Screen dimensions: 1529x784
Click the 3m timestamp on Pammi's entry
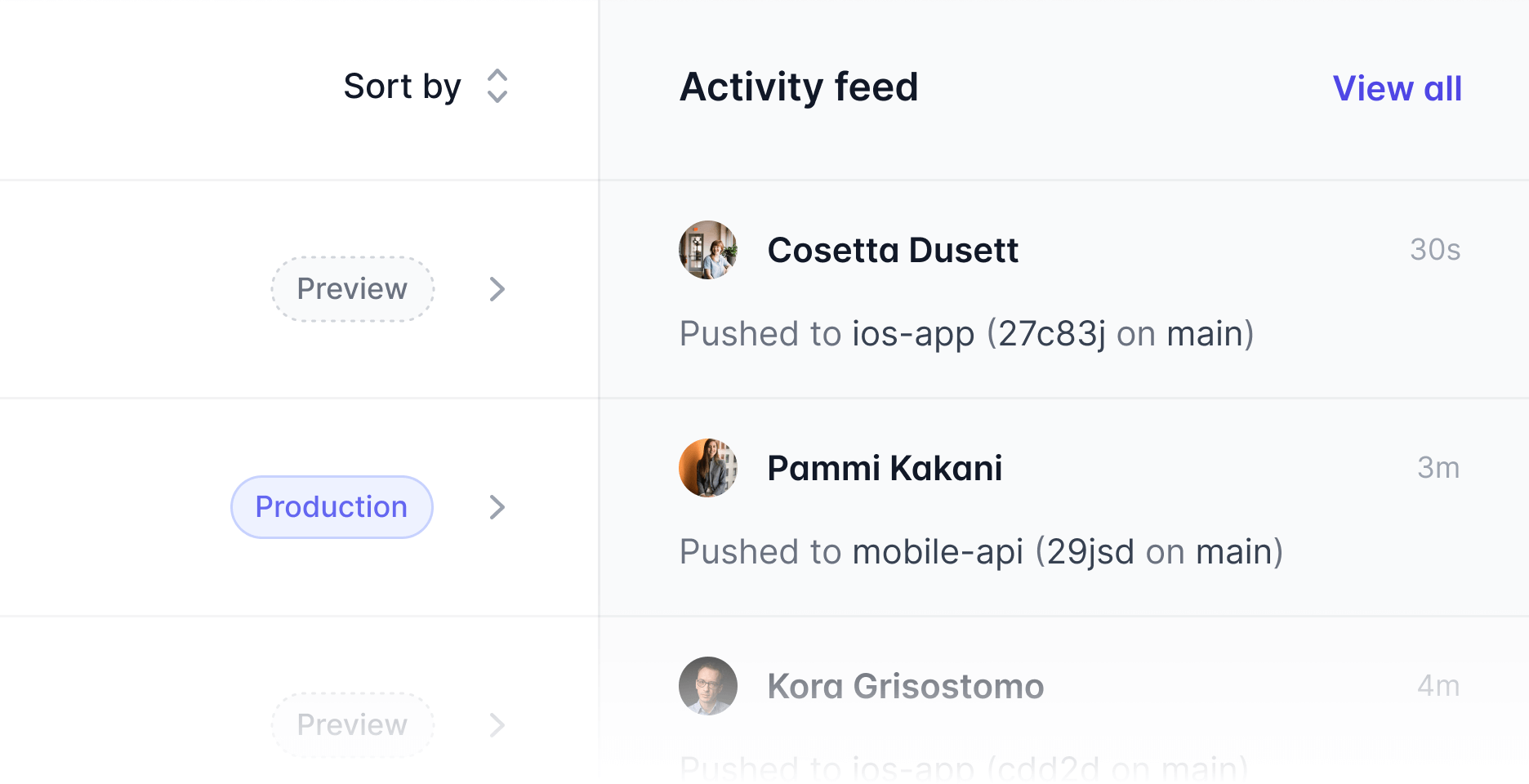[x=1438, y=468]
